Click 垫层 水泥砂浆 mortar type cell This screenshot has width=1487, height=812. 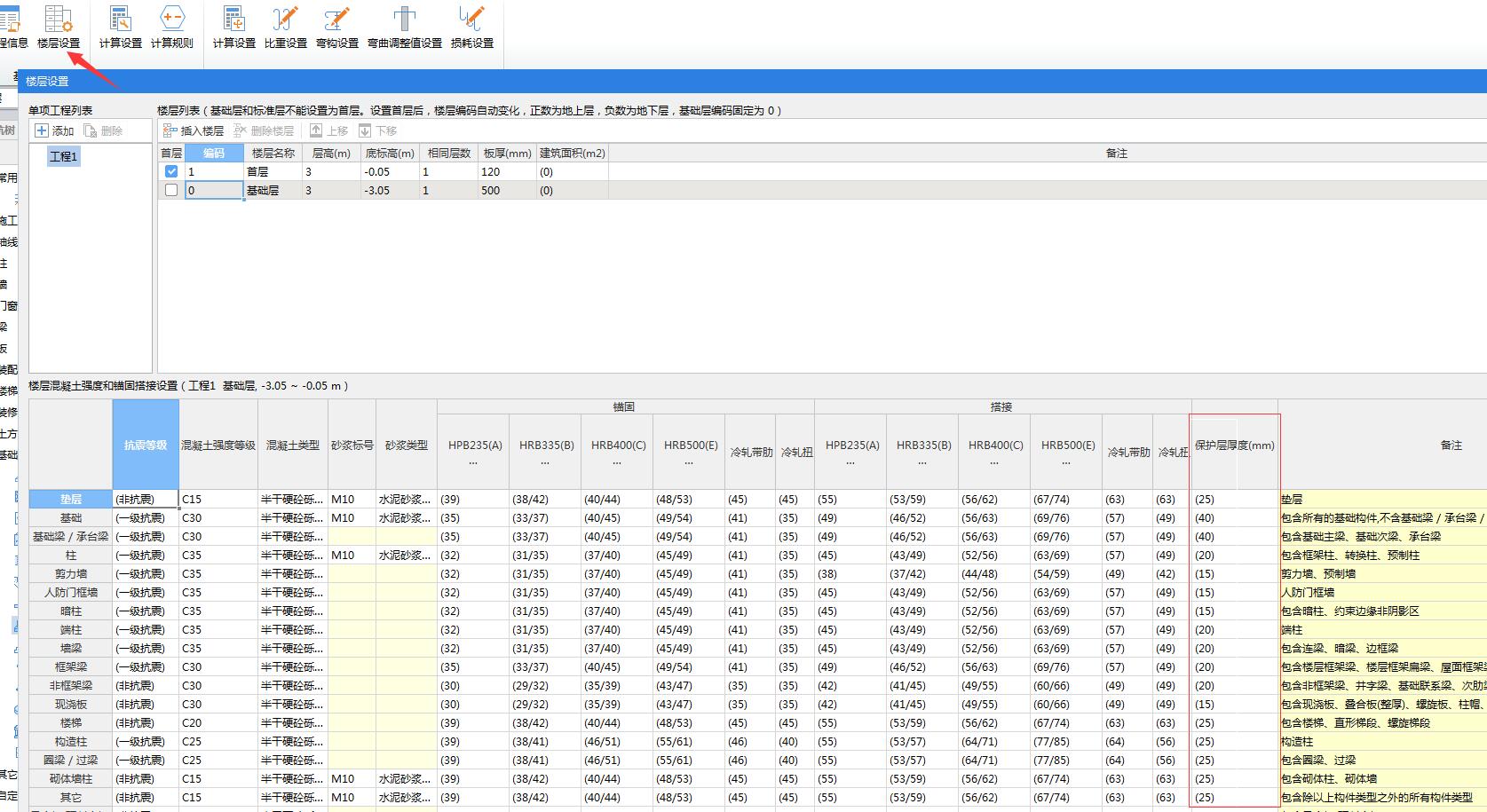(x=406, y=499)
